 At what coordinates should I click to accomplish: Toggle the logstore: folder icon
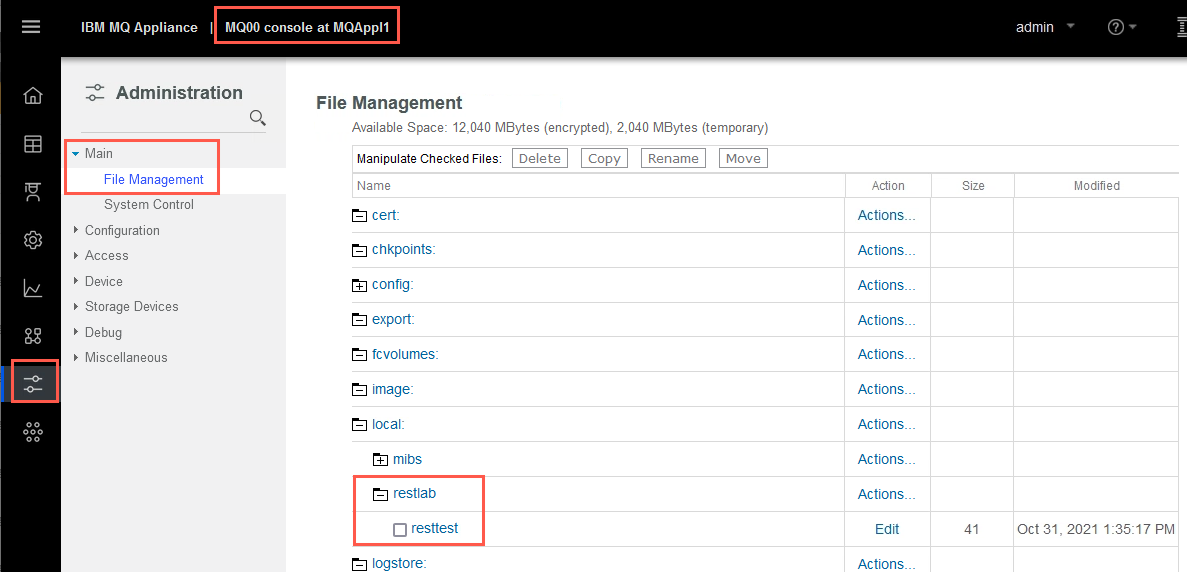360,564
